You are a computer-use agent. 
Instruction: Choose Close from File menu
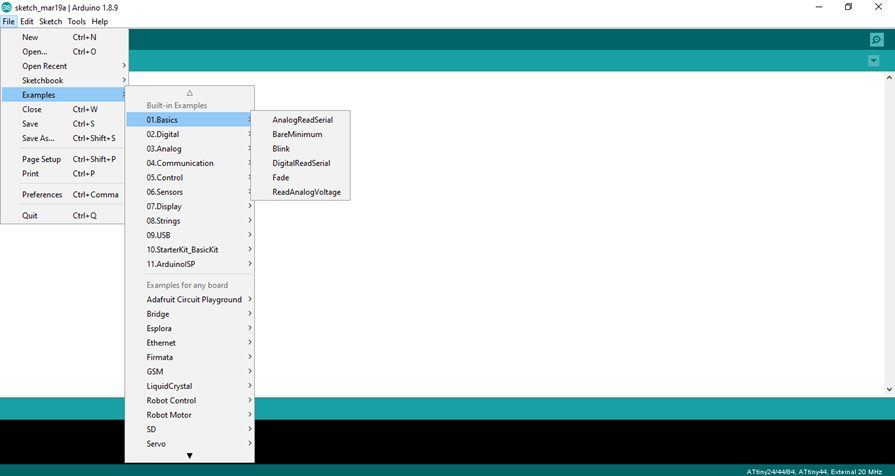(64, 109)
